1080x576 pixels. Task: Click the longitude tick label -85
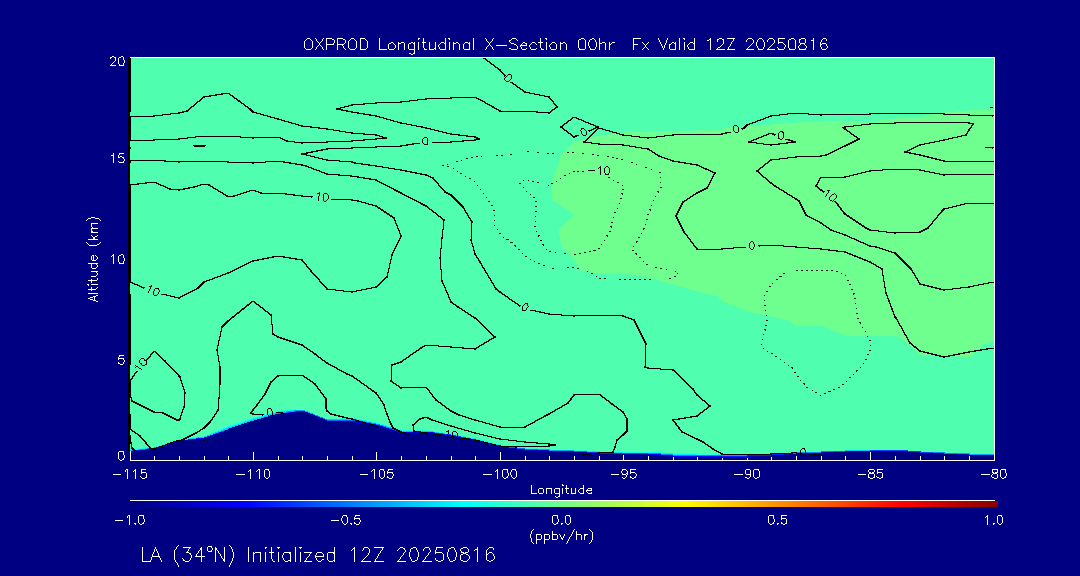[x=871, y=474]
